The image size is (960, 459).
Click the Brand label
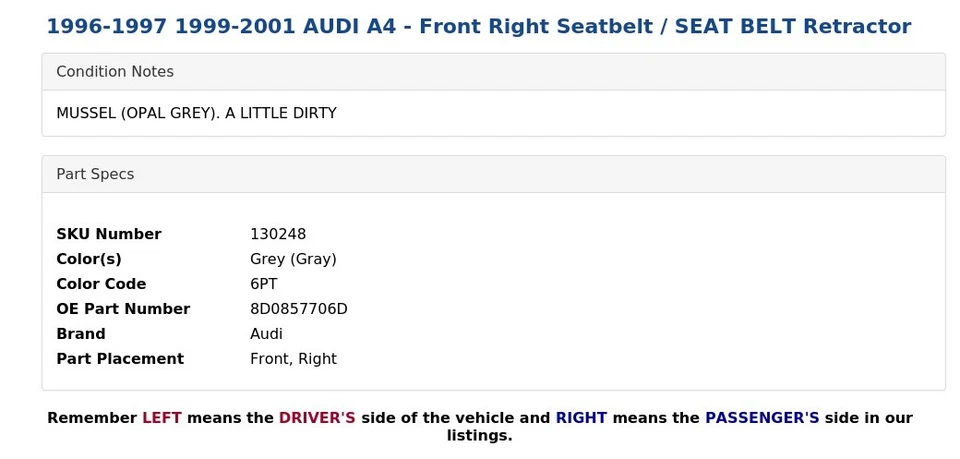coord(80,334)
